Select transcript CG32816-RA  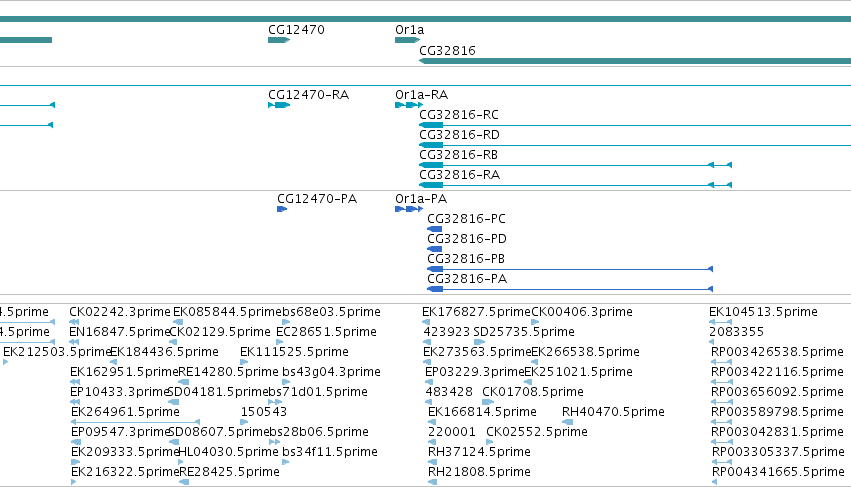pyautogui.click(x=459, y=175)
